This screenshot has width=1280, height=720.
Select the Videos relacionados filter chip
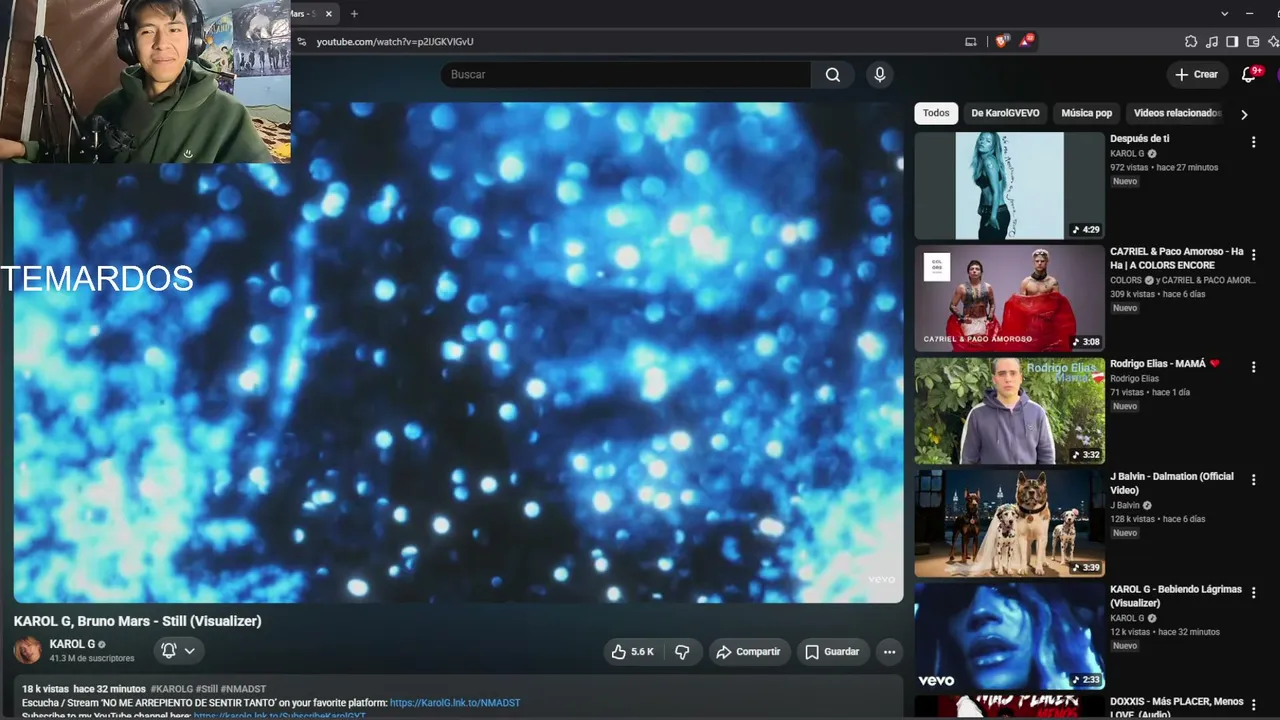coord(1177,113)
